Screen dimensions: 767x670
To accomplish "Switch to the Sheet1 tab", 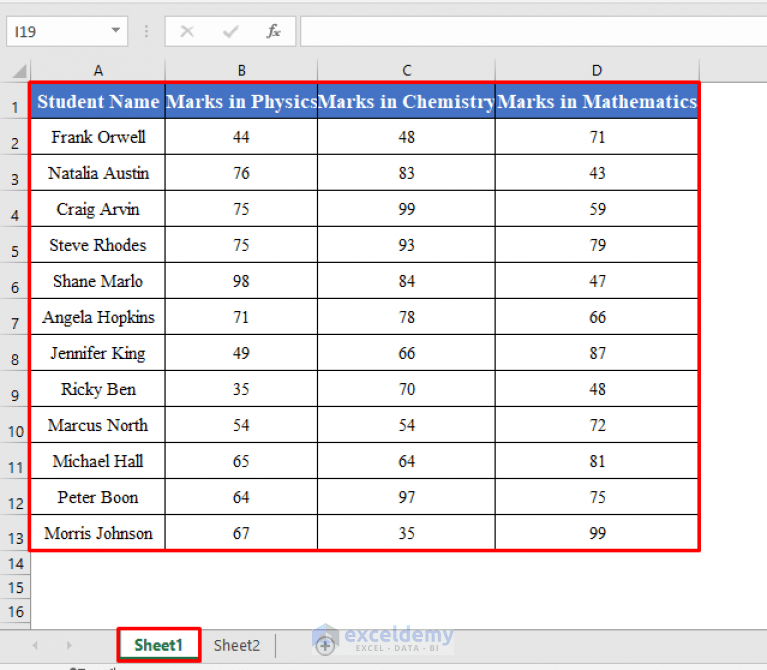I will (158, 645).
